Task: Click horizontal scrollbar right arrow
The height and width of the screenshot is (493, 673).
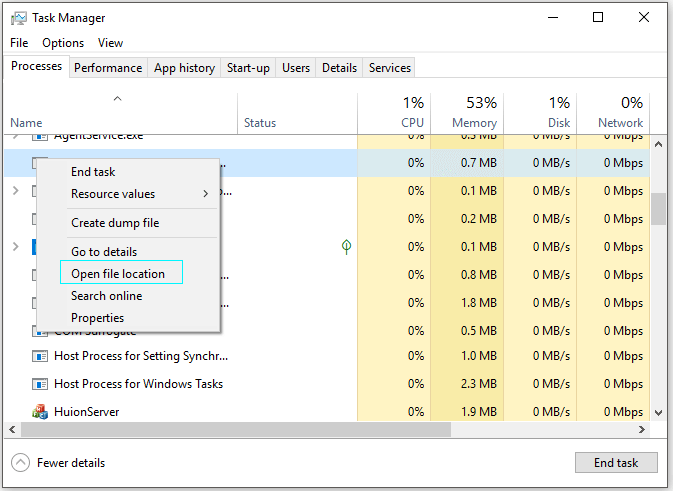Action: tap(642, 429)
